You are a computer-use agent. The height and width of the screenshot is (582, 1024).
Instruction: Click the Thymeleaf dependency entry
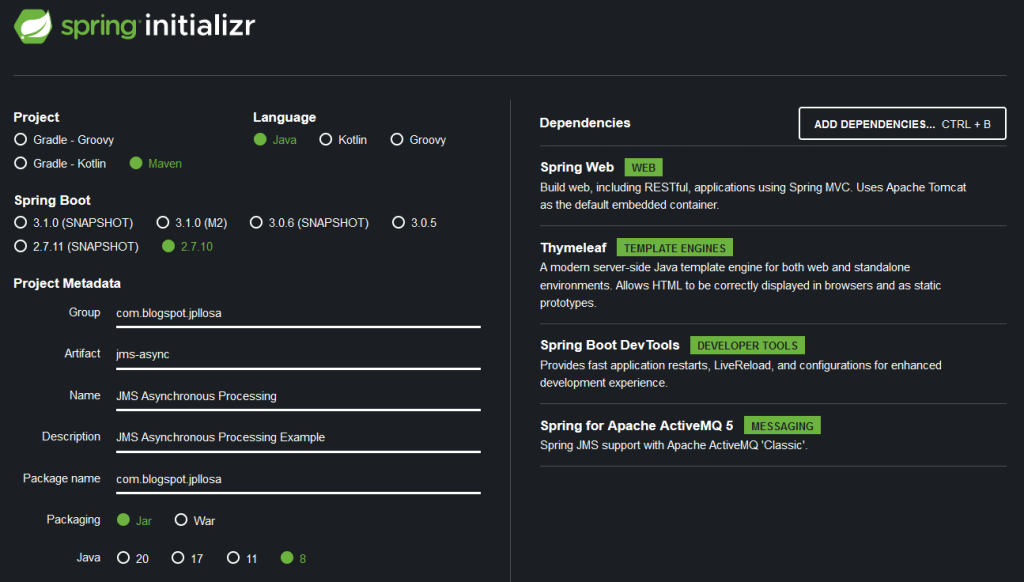pos(574,247)
